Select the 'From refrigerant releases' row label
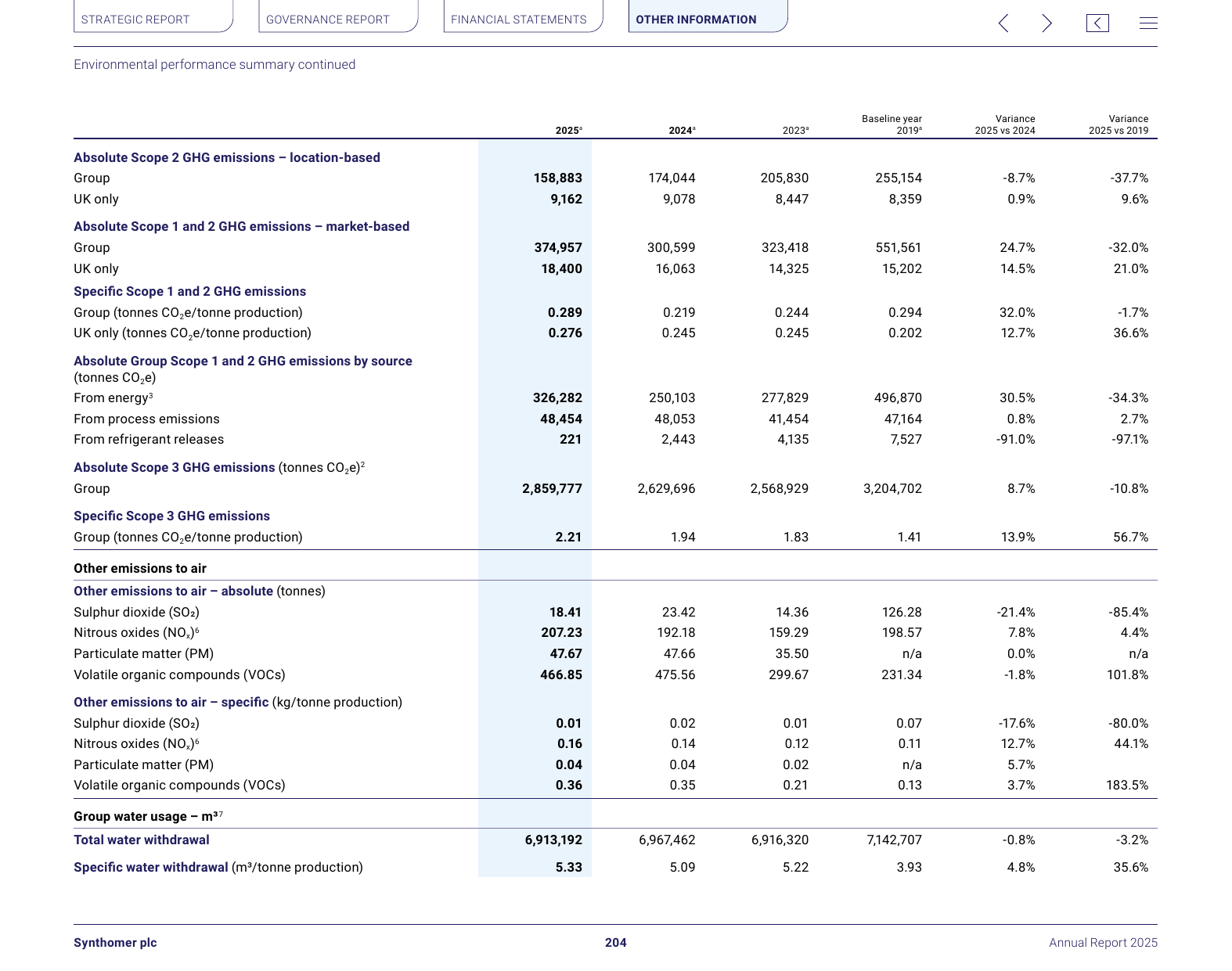1232x971 pixels. 149,440
